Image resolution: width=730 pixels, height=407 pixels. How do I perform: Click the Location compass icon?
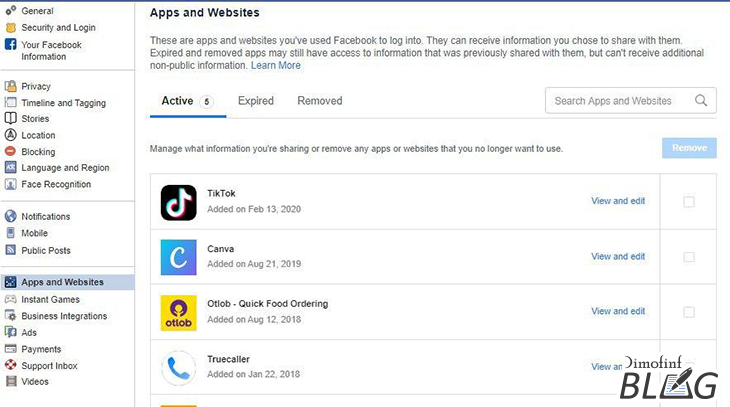10,135
